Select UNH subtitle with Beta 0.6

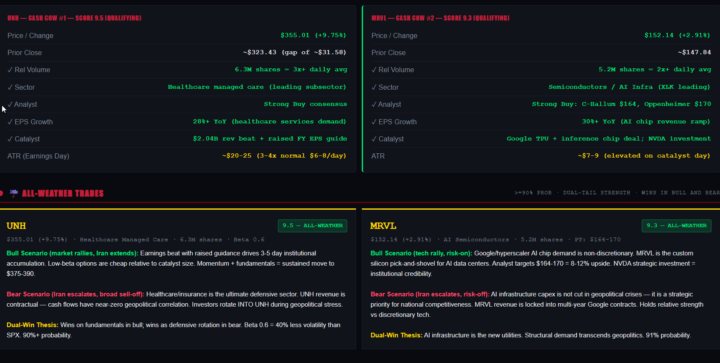135,240
